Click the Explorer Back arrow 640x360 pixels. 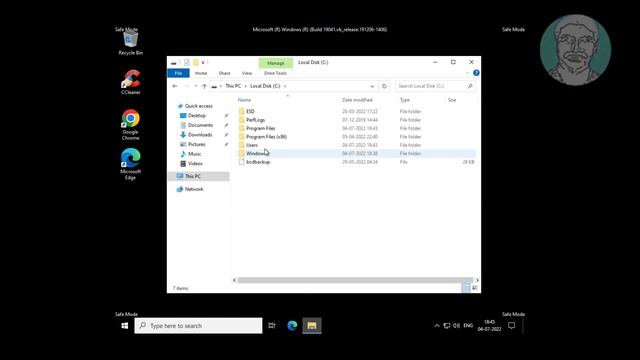175,86
